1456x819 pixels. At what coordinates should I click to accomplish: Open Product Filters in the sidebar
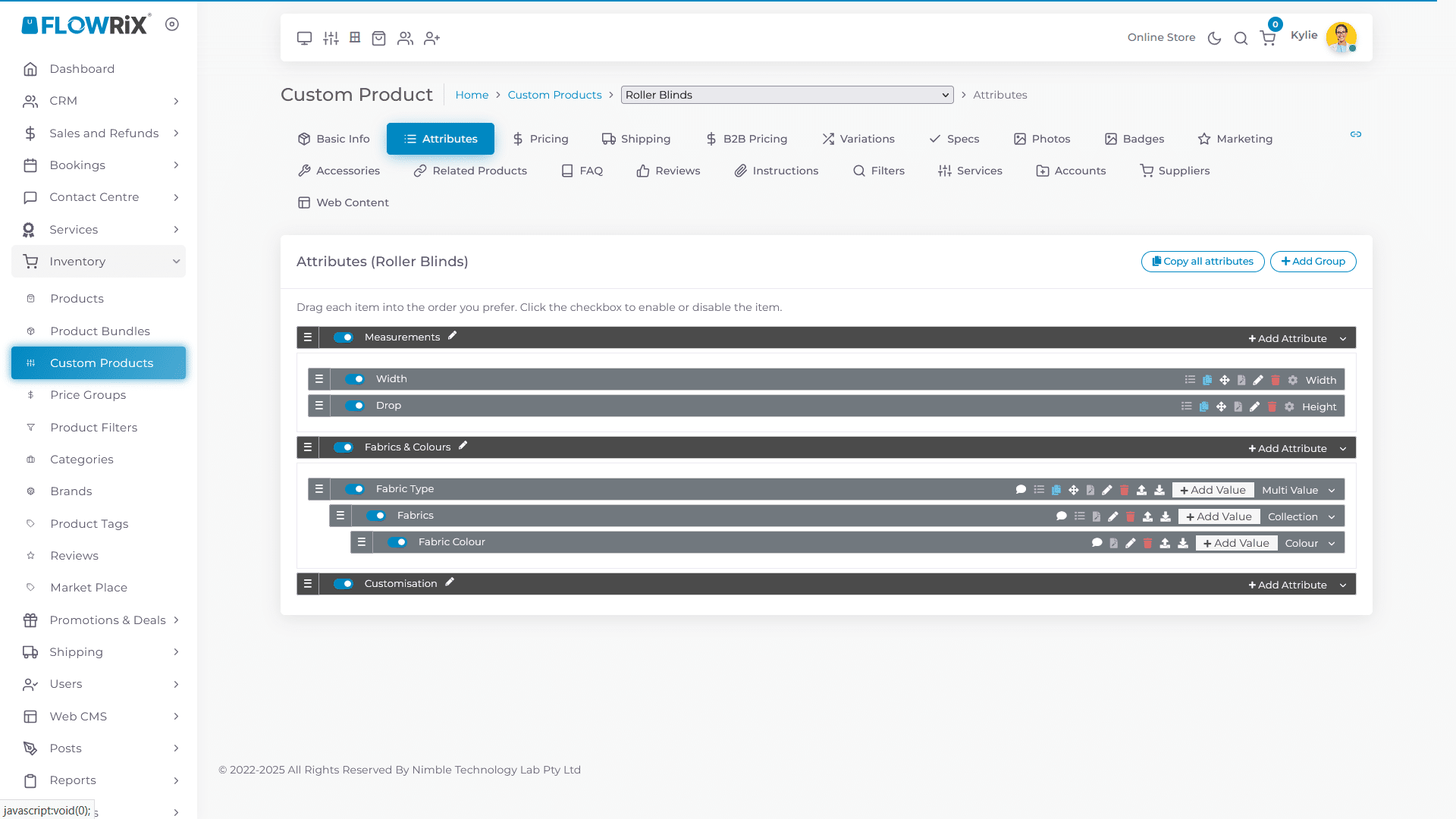tap(94, 428)
